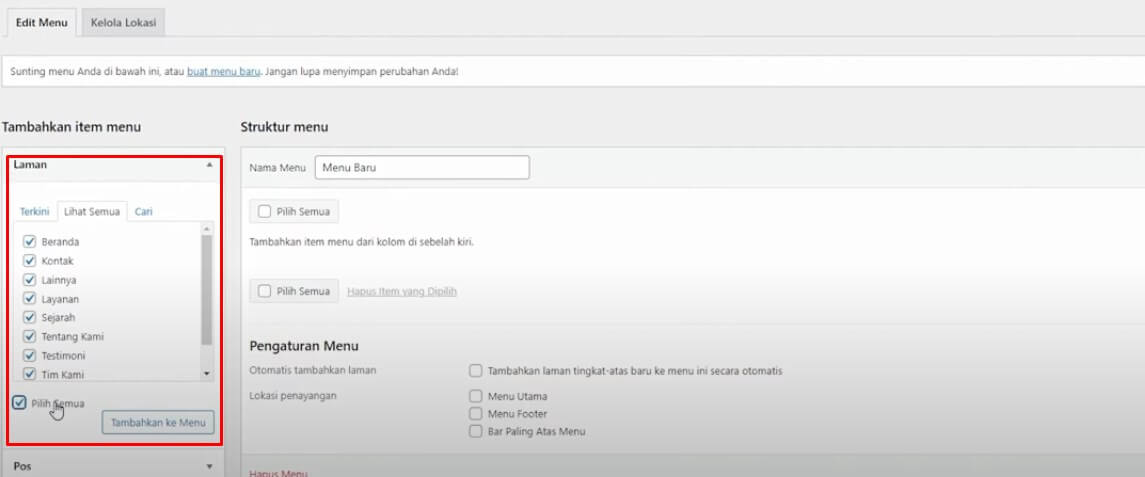
Task: Uncheck the Beranda page checkbox
Action: (x=30, y=242)
